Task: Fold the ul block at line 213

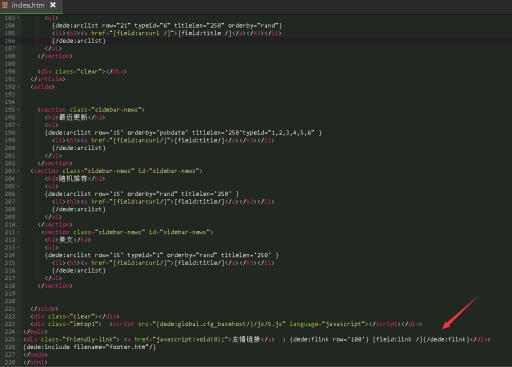Action: 18,248
